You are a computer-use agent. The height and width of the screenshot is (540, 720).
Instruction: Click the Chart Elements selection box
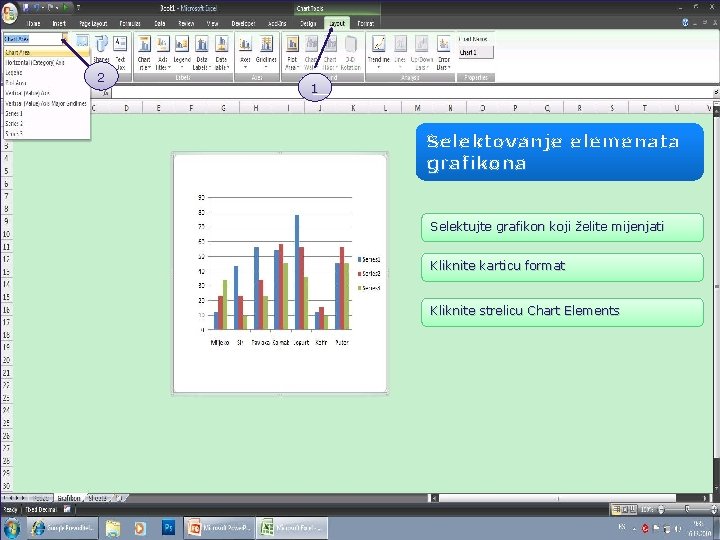pyautogui.click(x=33, y=39)
